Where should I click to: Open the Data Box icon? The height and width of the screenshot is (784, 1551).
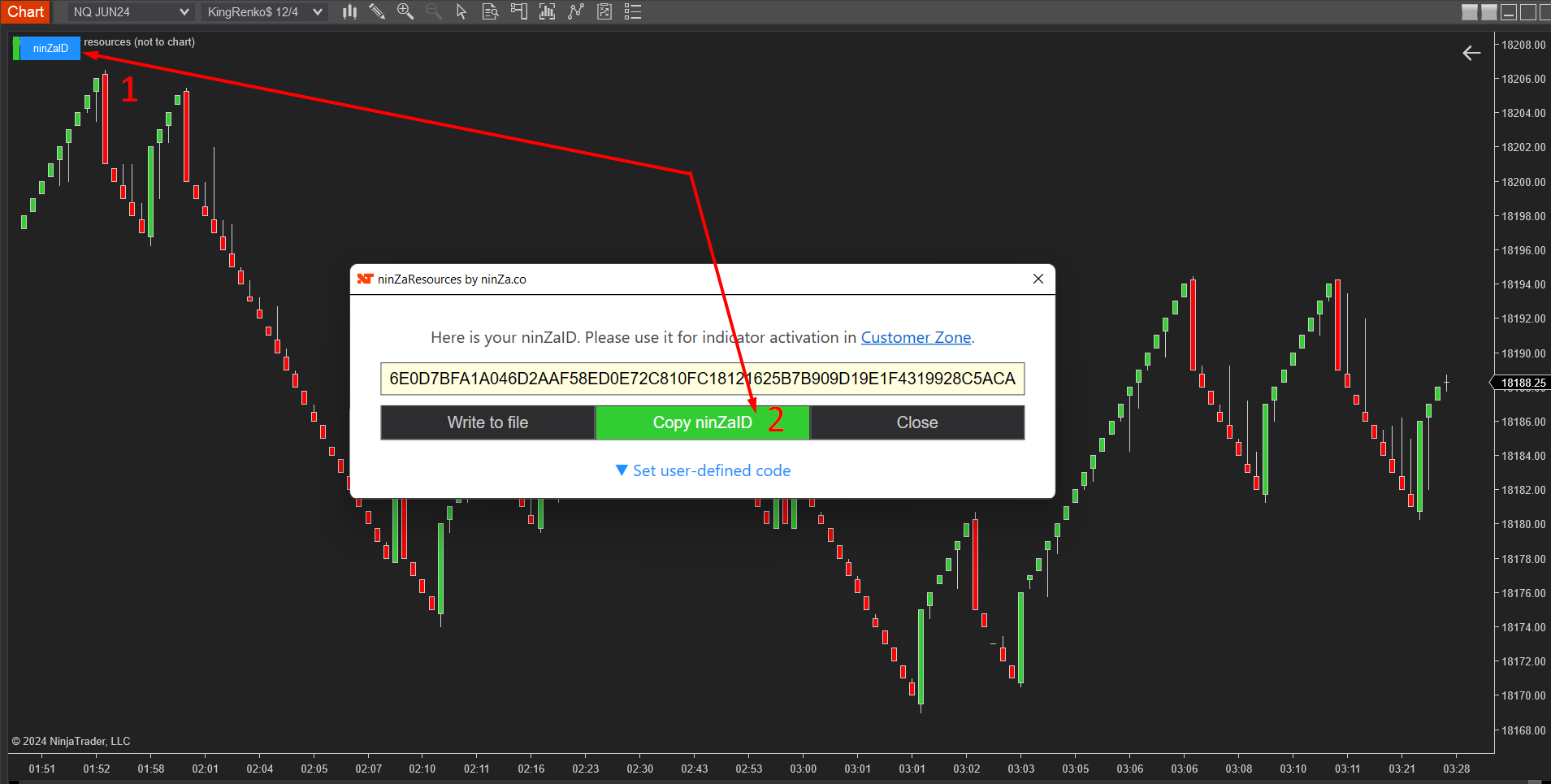click(490, 11)
